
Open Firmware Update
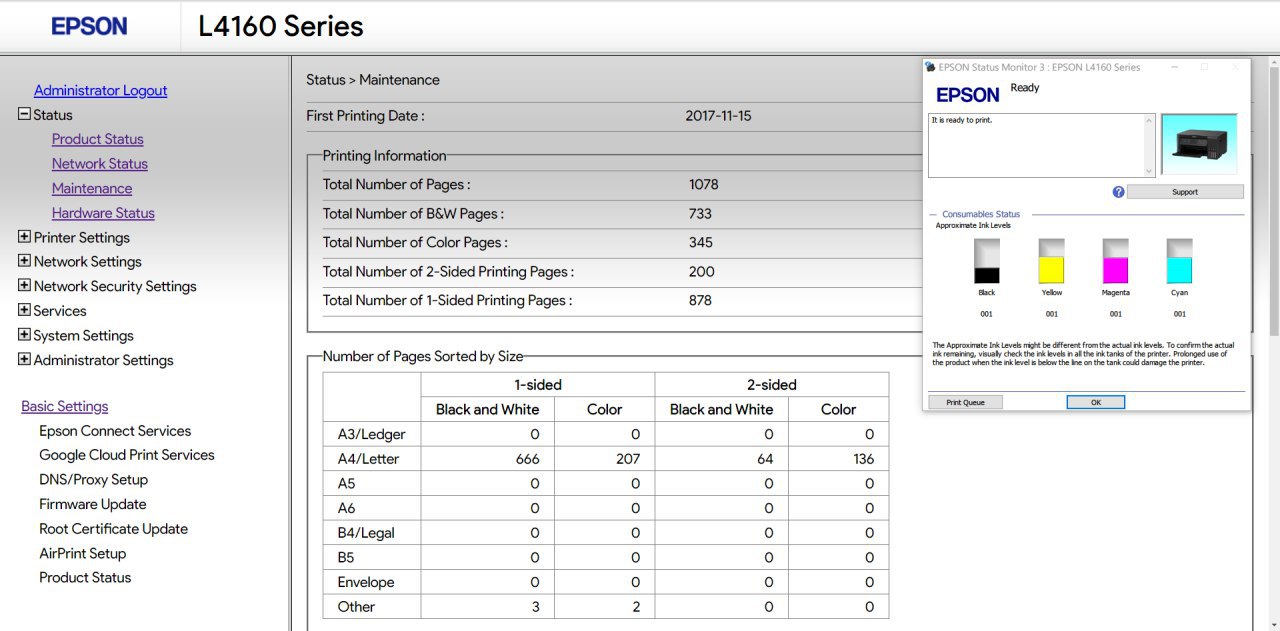(92, 504)
